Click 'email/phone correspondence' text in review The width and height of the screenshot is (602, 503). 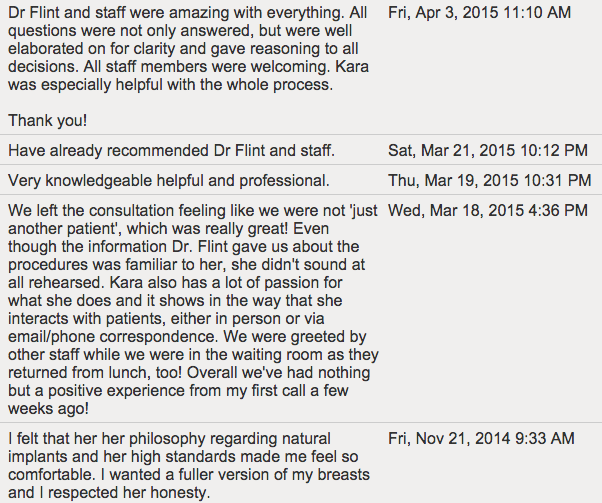pos(113,336)
